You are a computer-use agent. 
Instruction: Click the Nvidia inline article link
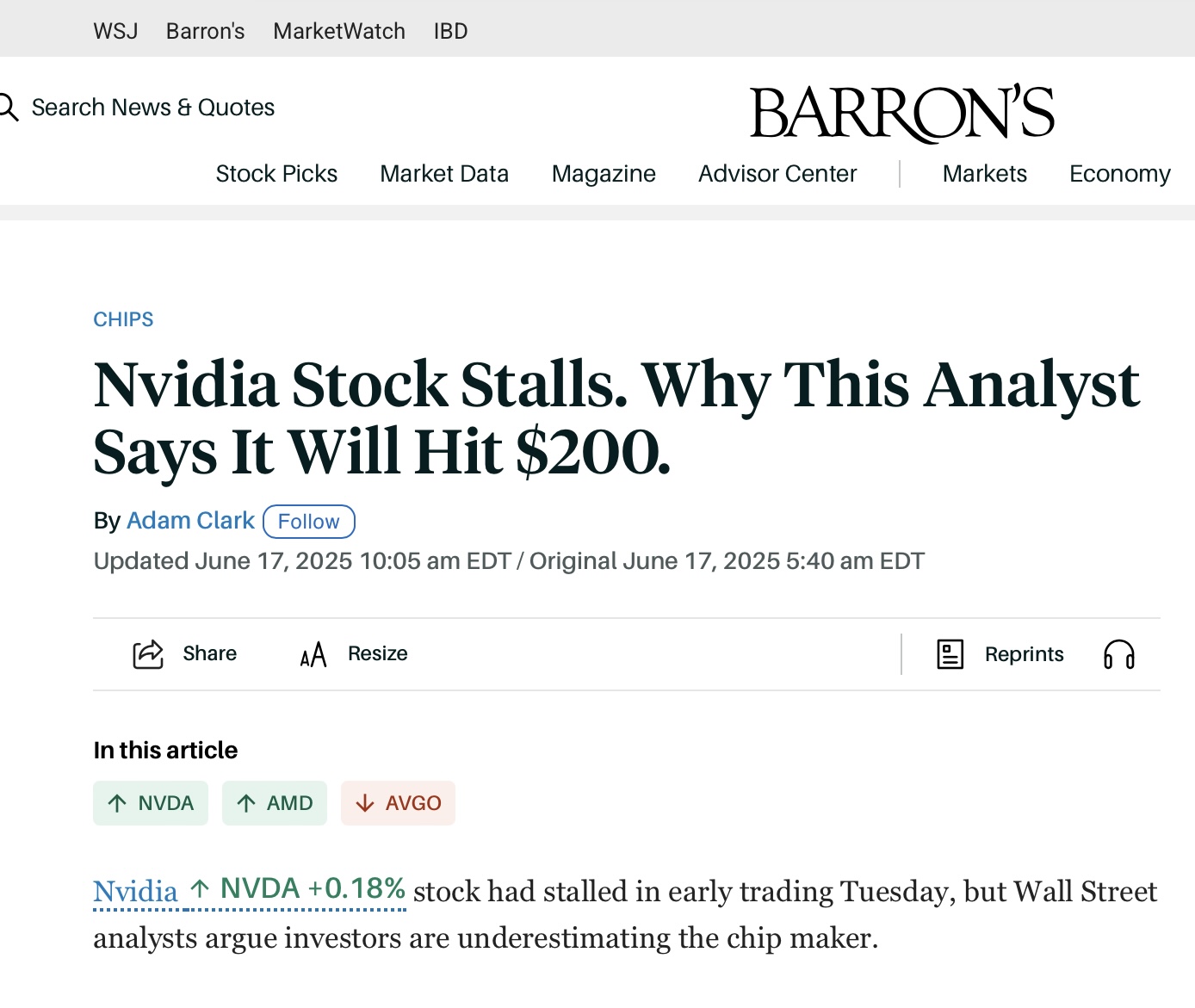point(135,891)
